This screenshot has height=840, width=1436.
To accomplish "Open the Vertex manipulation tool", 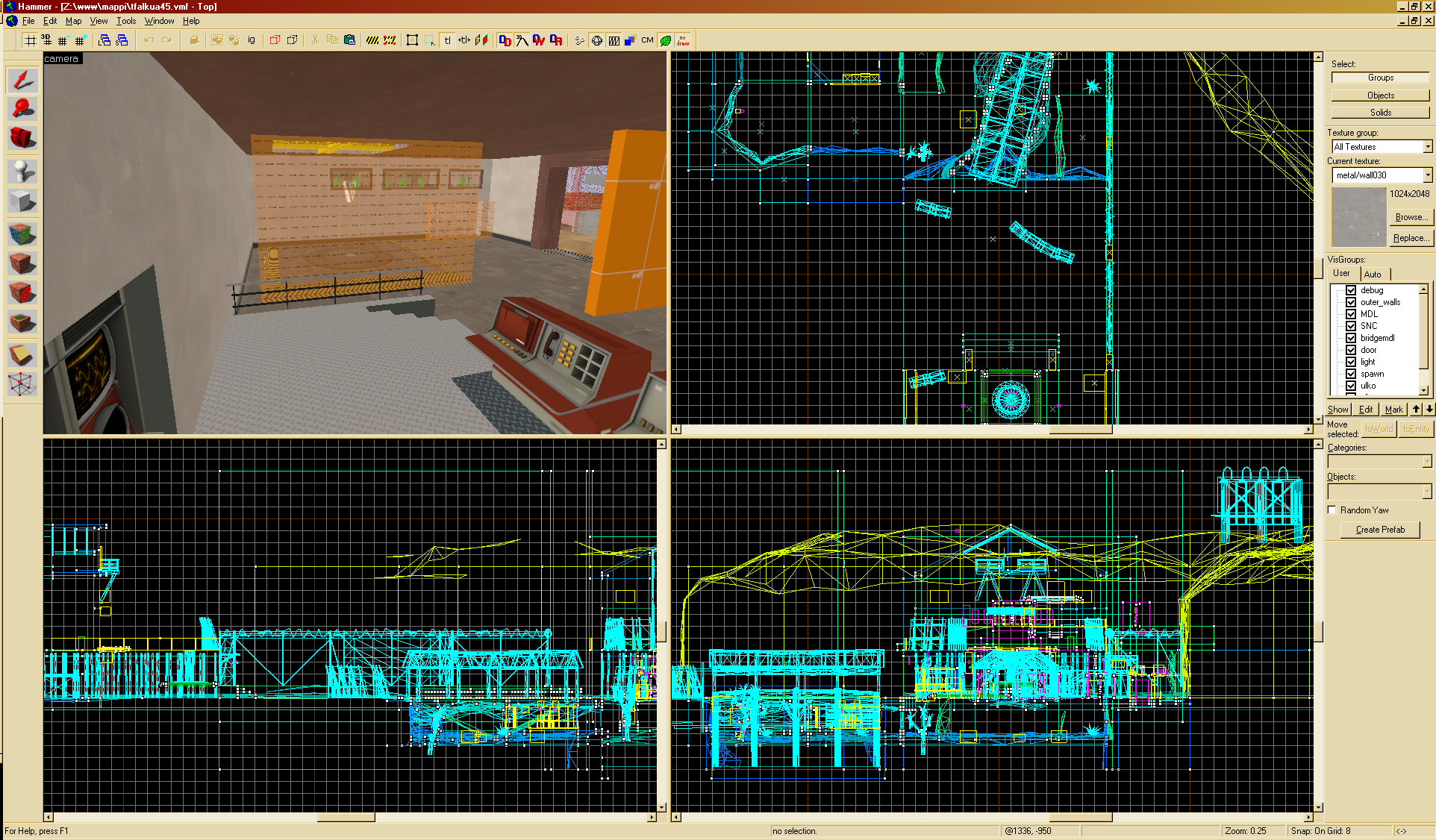I will pyautogui.click(x=22, y=385).
